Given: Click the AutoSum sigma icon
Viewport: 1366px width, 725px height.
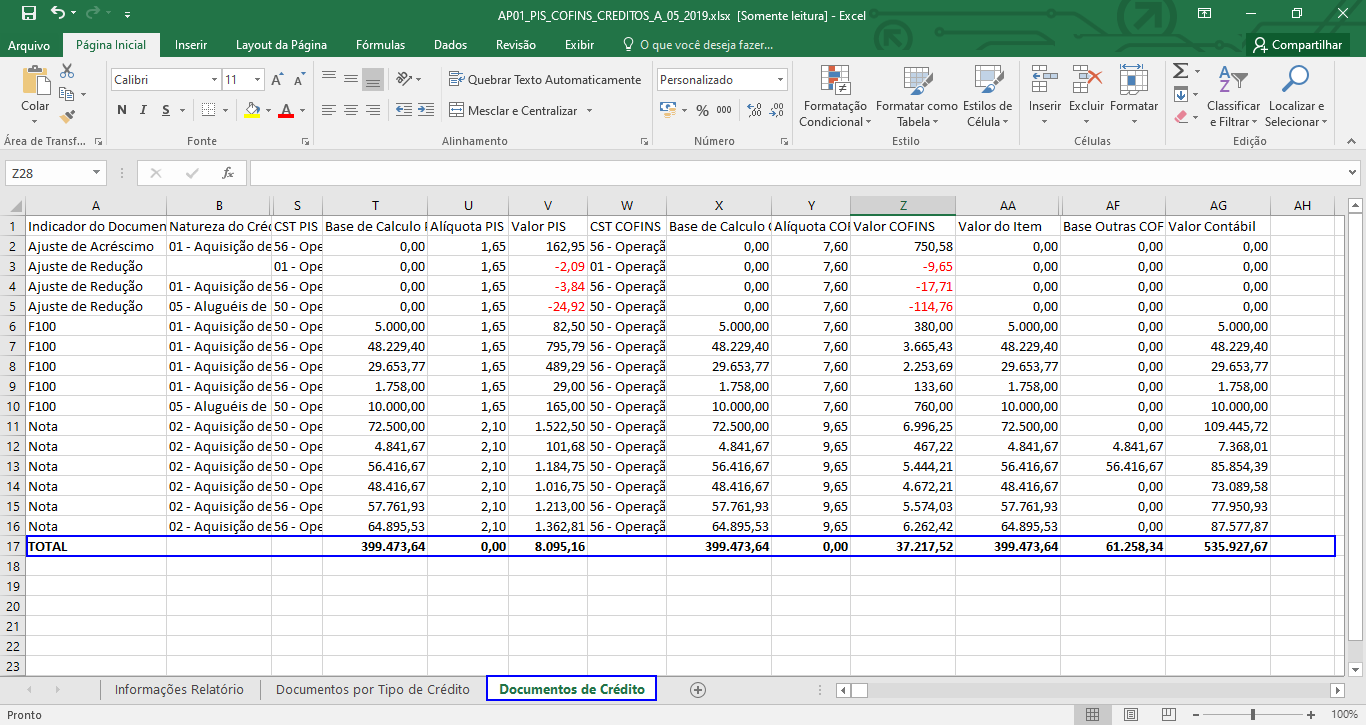Looking at the screenshot, I should coord(1181,71).
